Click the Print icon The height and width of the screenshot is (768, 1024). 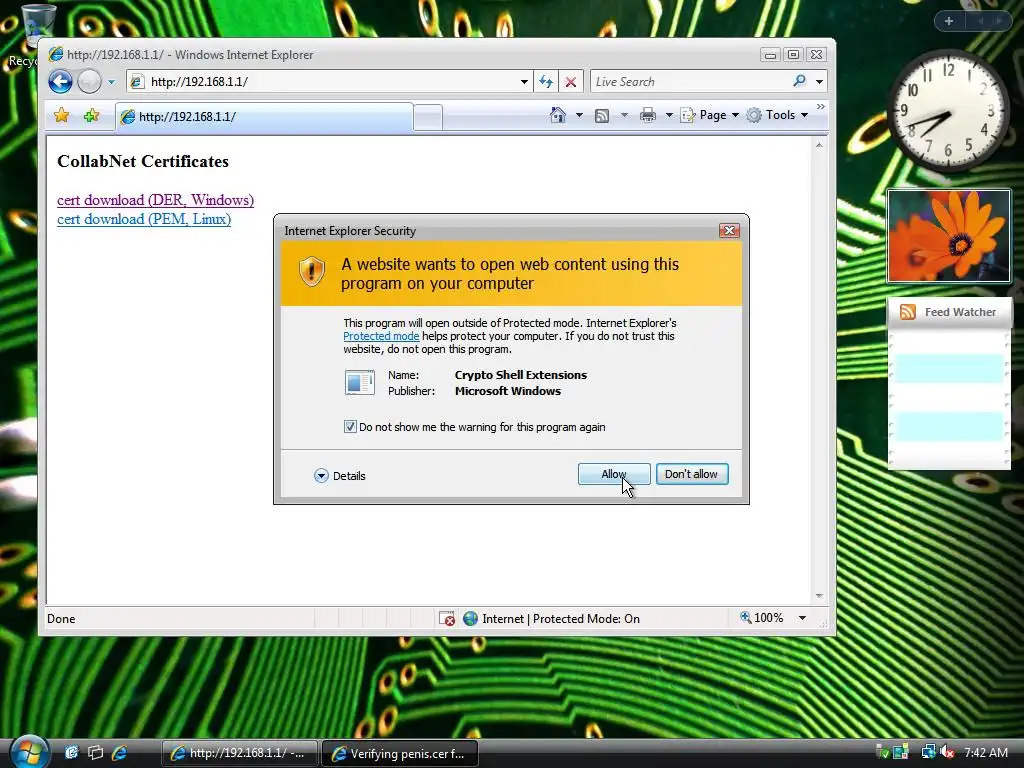click(x=648, y=115)
